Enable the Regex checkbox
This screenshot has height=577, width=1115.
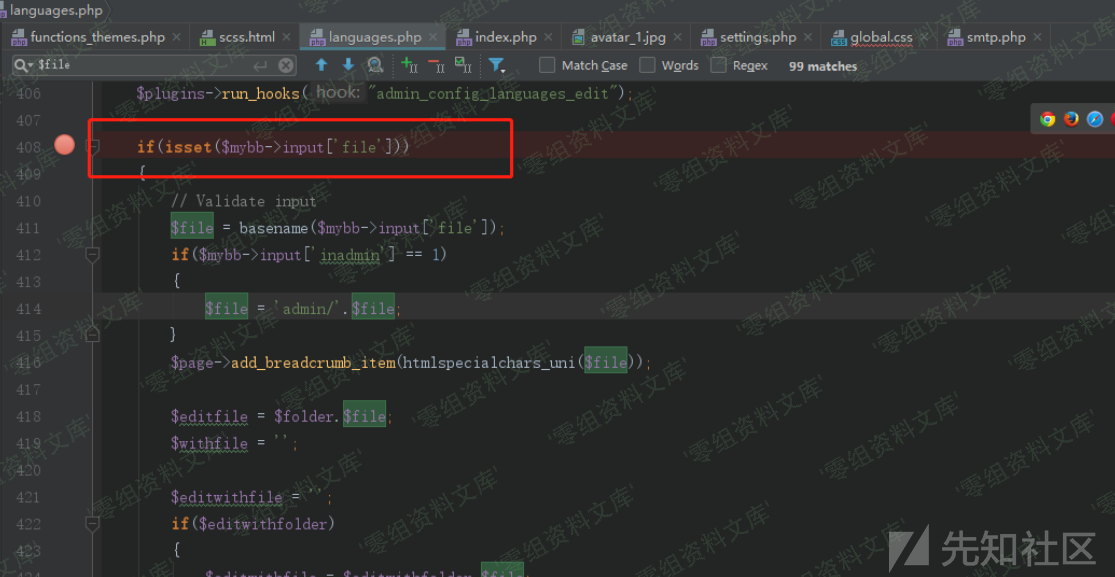(718, 65)
